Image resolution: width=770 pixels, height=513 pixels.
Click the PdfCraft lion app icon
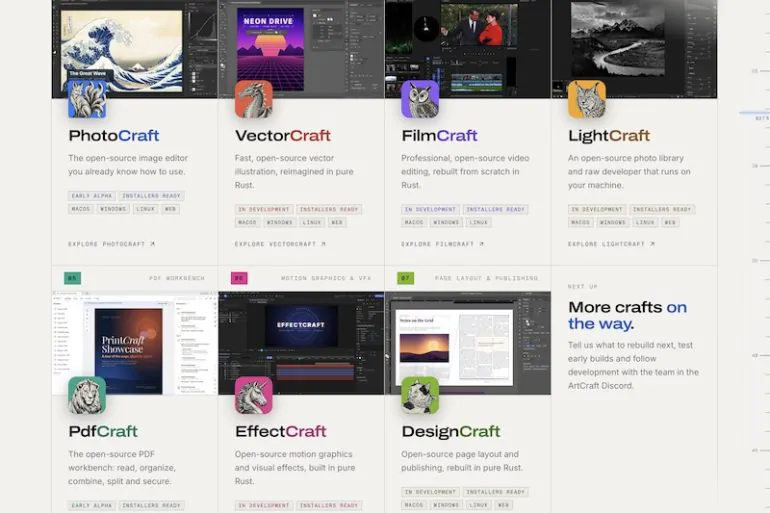tap(87, 395)
